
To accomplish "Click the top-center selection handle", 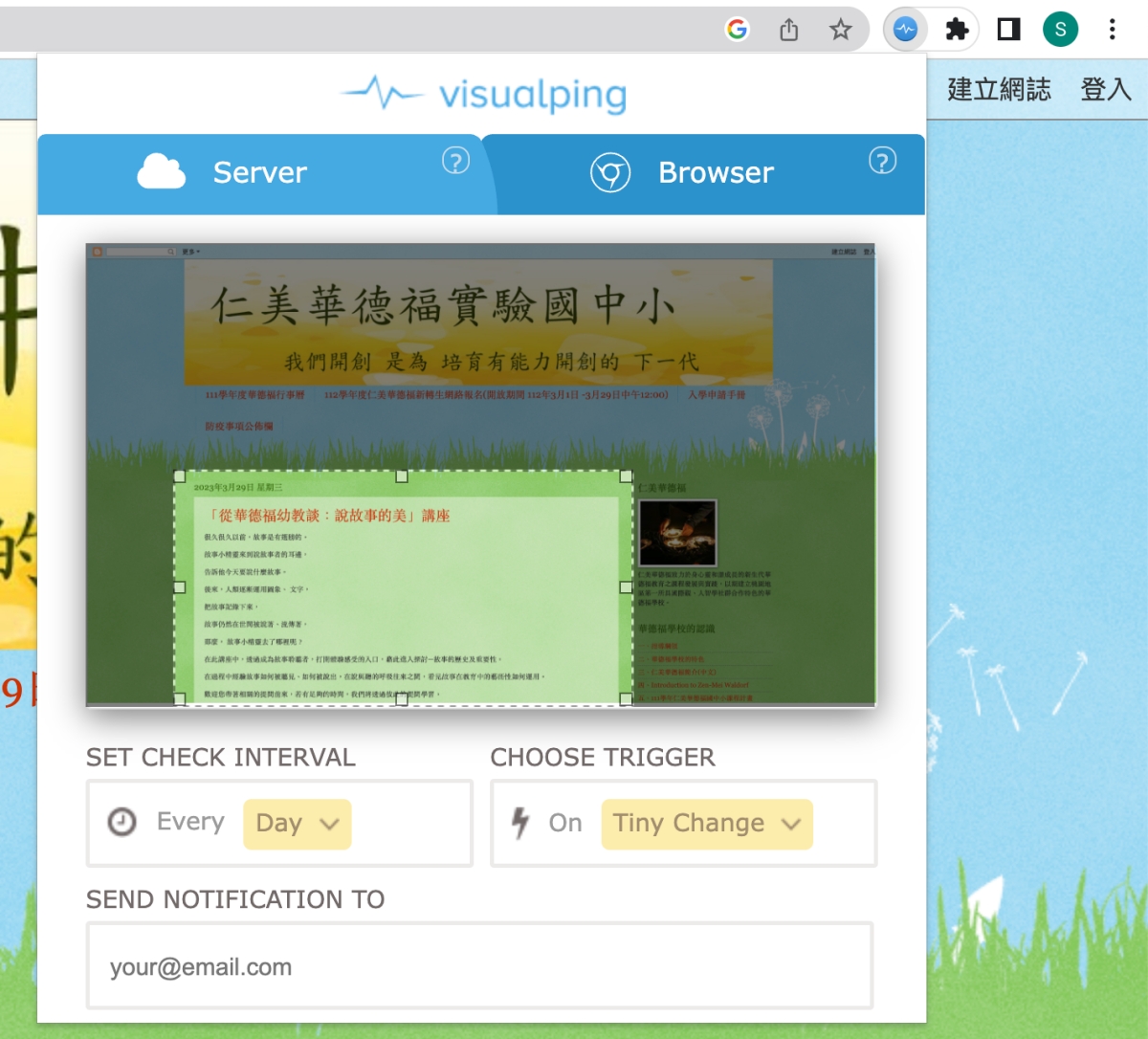I will click(x=402, y=475).
